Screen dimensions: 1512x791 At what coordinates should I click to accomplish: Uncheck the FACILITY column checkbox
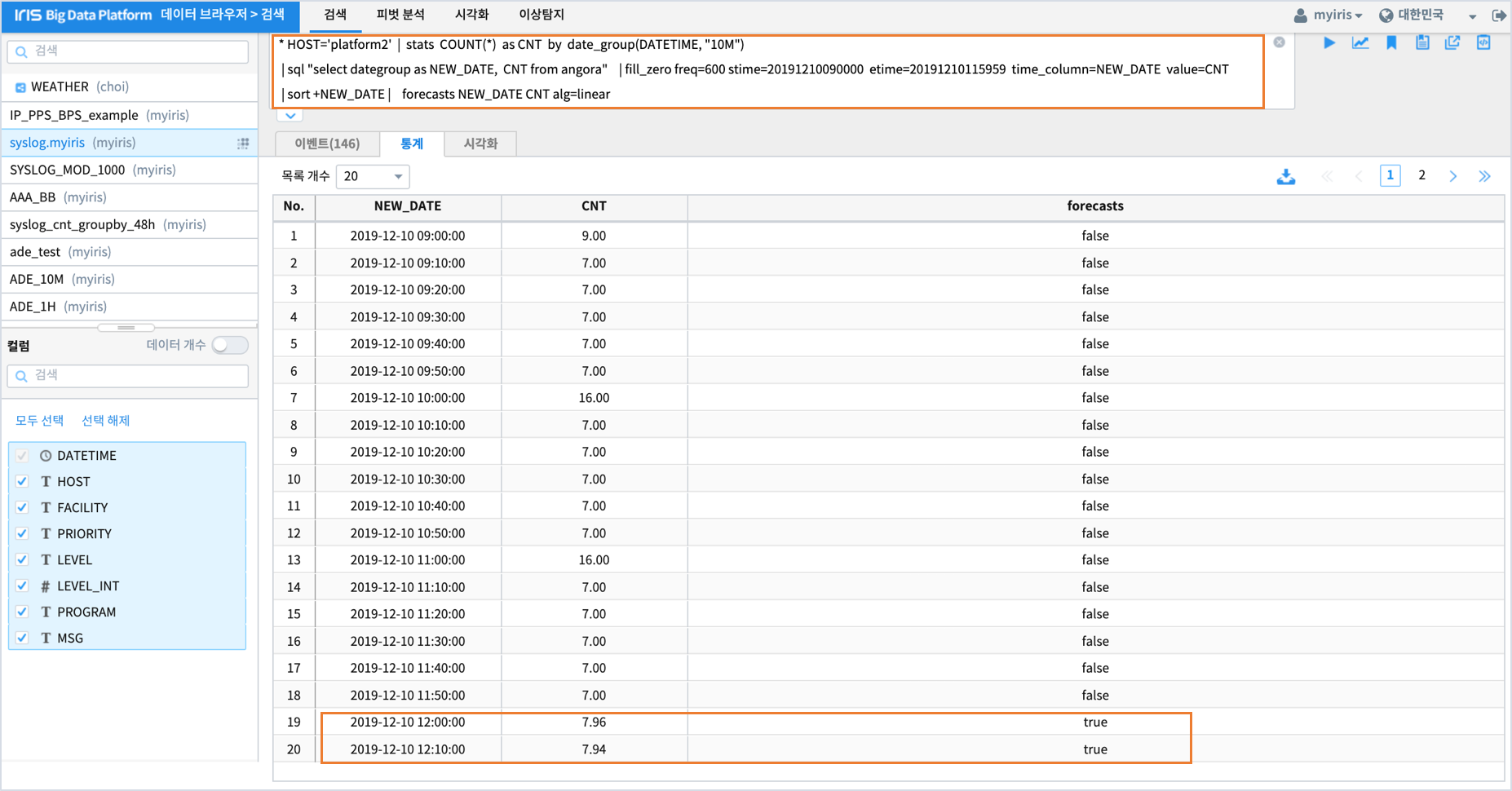(x=22, y=507)
